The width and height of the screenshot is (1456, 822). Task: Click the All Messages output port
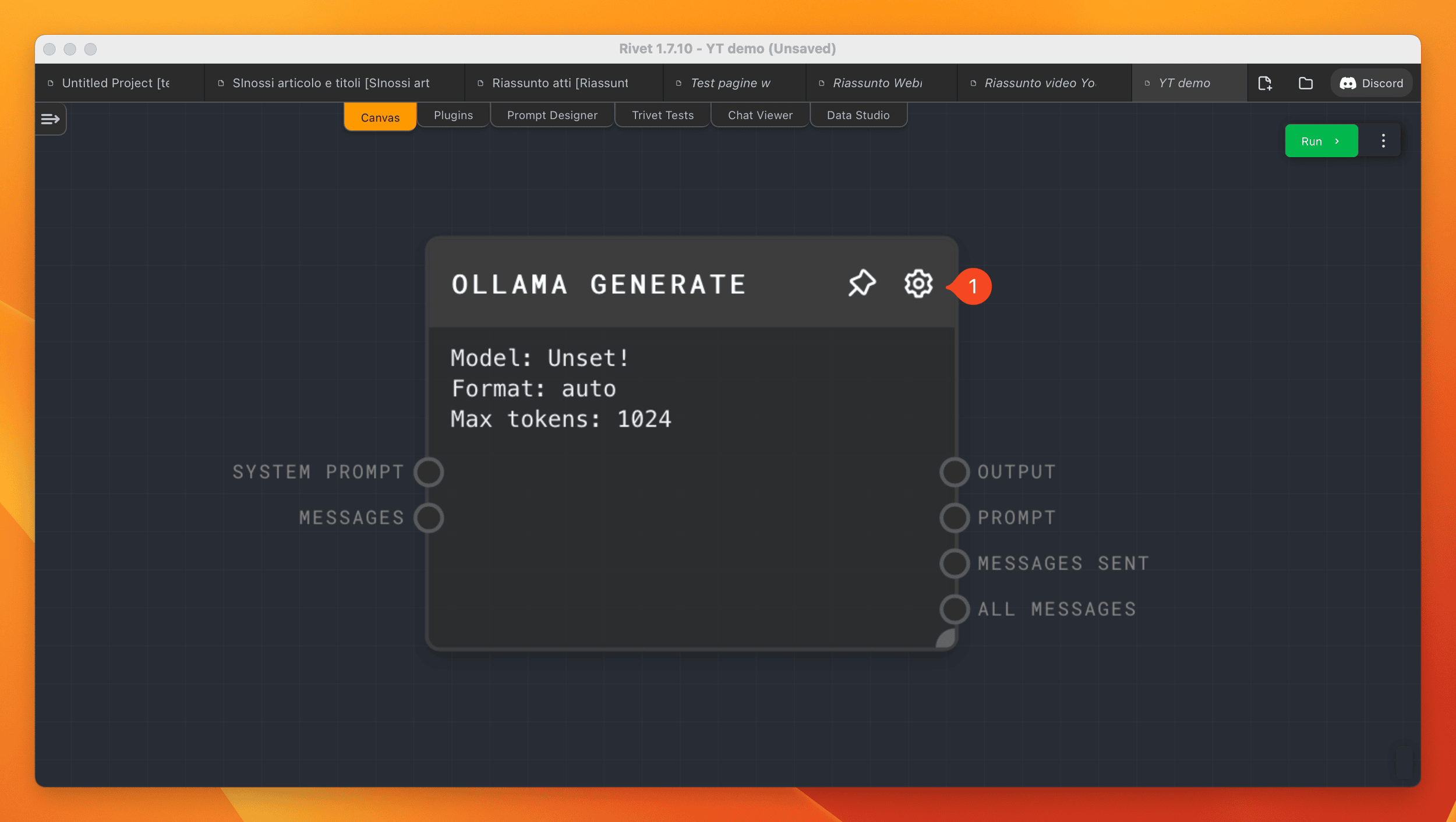[954, 609]
